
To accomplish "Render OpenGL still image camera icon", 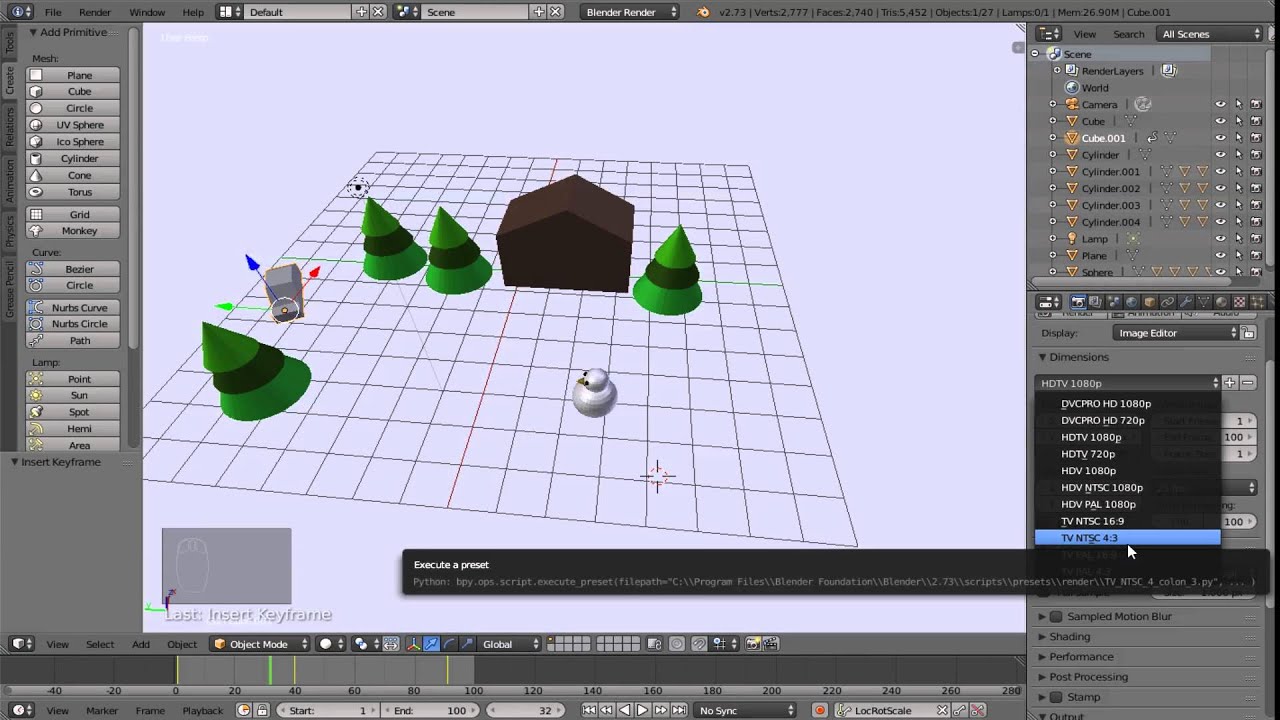I will coord(753,644).
